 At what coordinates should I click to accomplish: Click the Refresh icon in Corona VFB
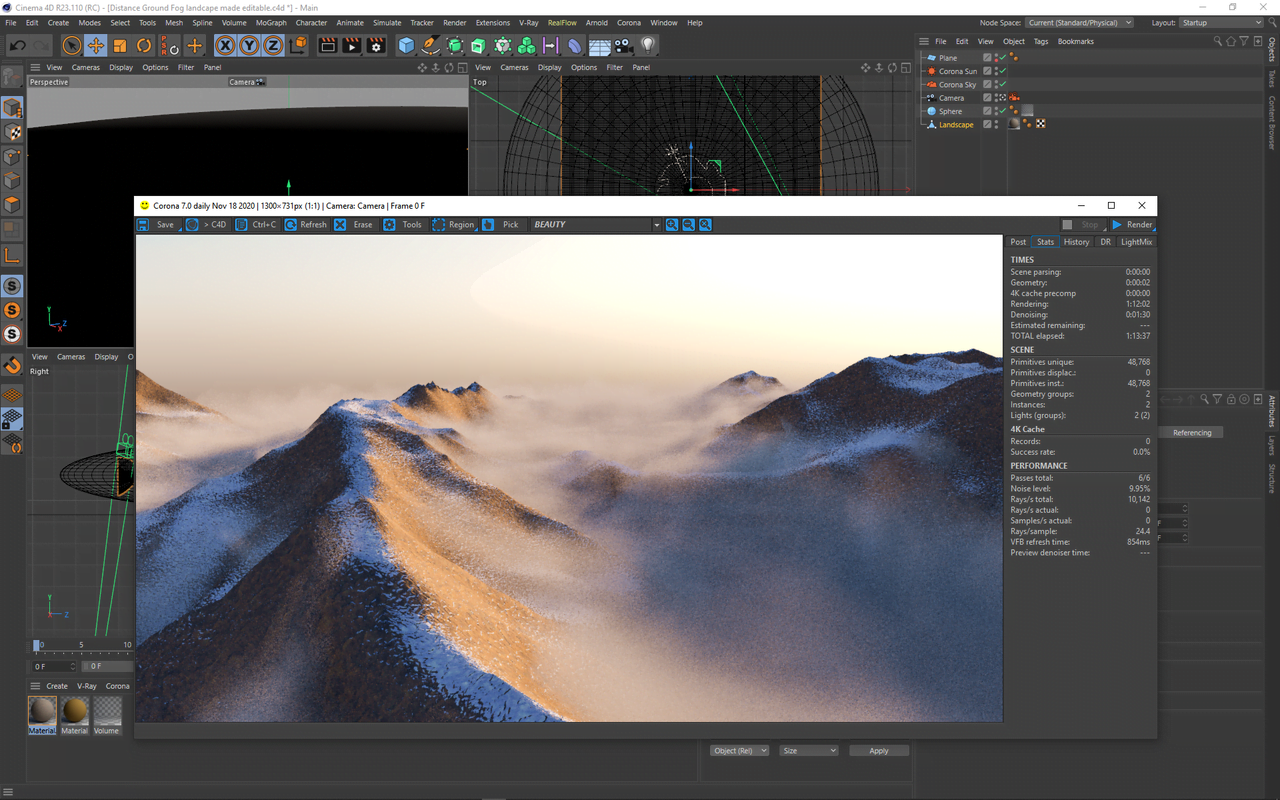[291, 225]
